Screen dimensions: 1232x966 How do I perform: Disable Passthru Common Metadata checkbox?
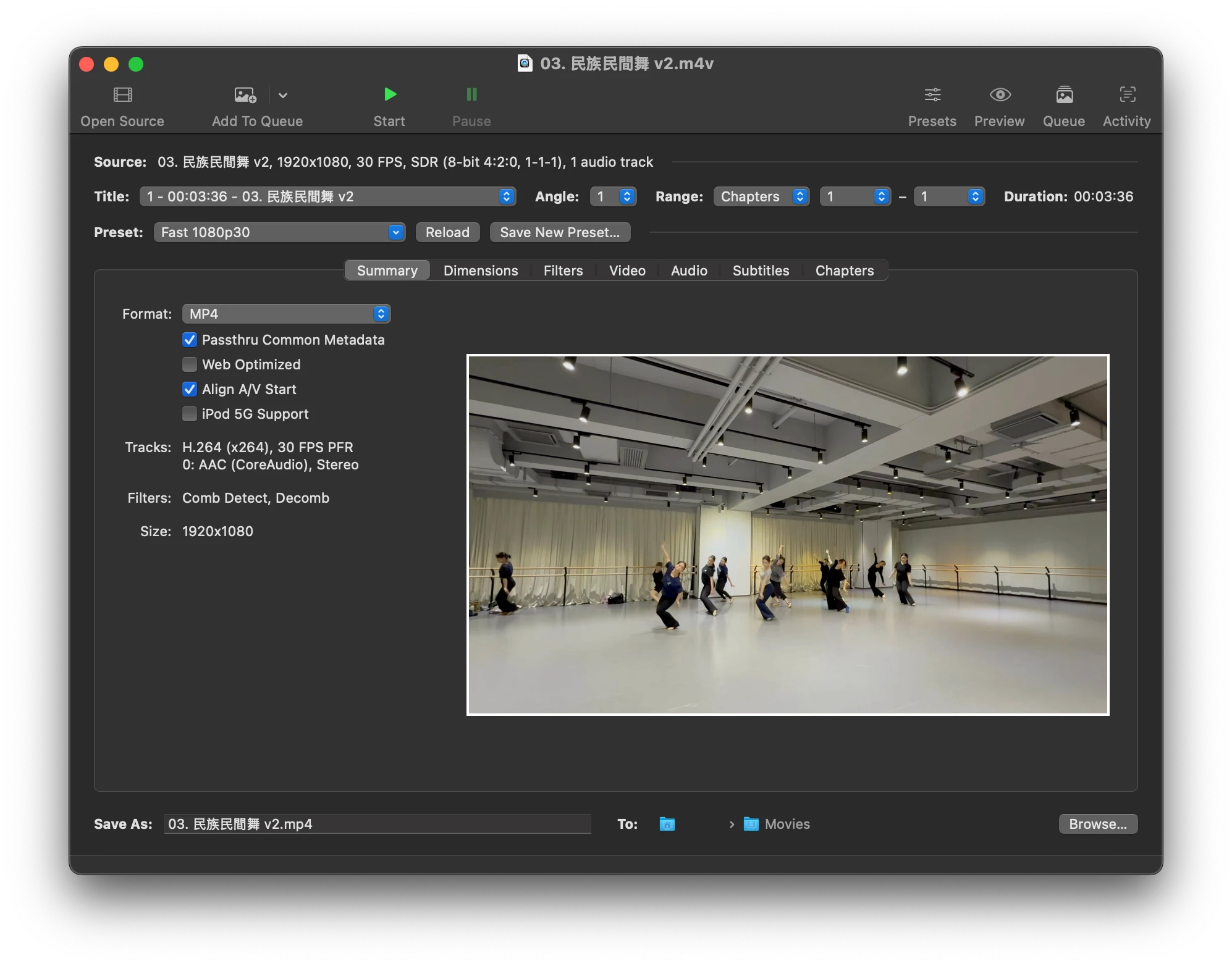190,340
